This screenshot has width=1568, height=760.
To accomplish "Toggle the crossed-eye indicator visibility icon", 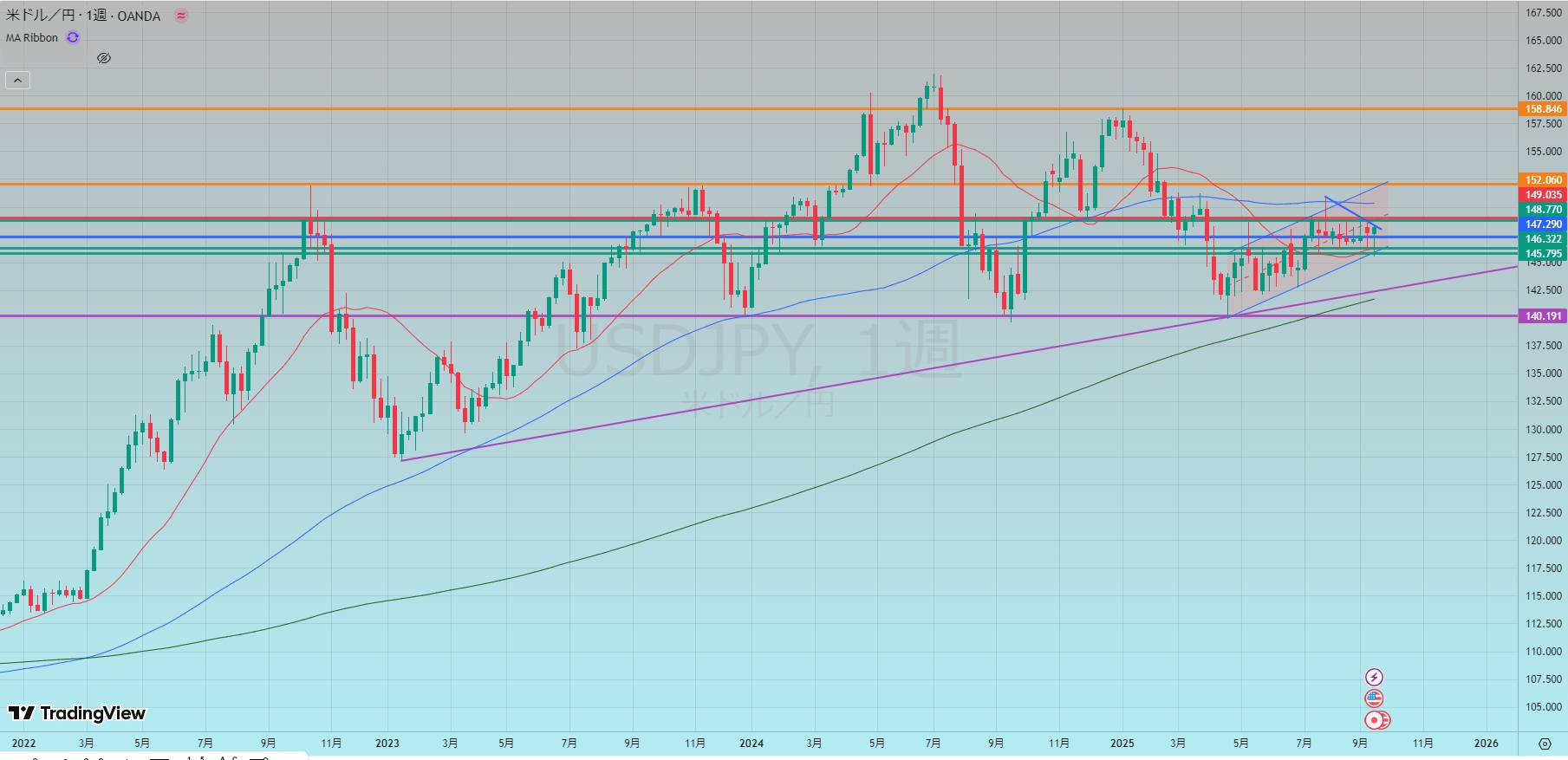I will 104,58.
